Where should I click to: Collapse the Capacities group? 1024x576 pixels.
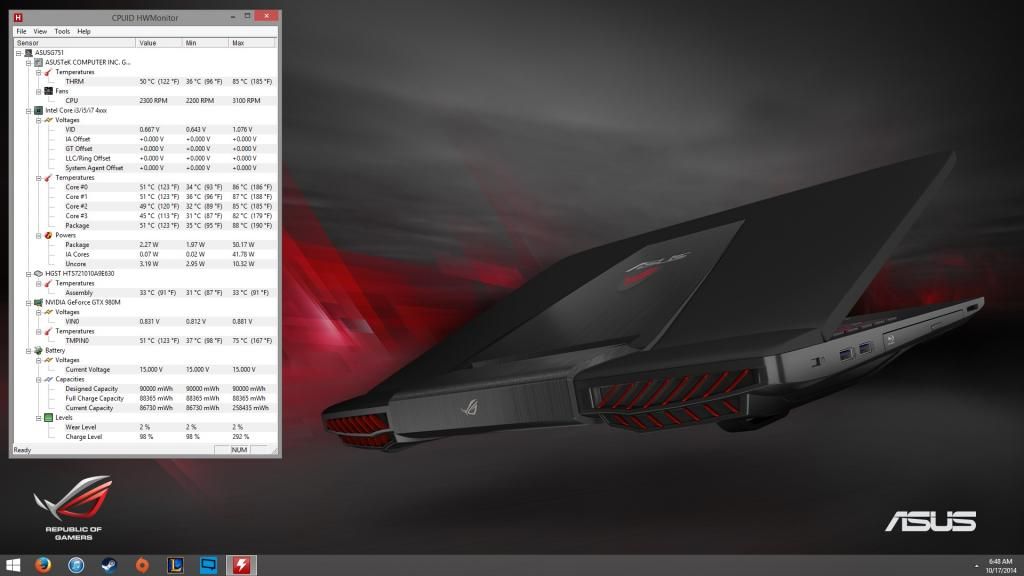[39, 380]
